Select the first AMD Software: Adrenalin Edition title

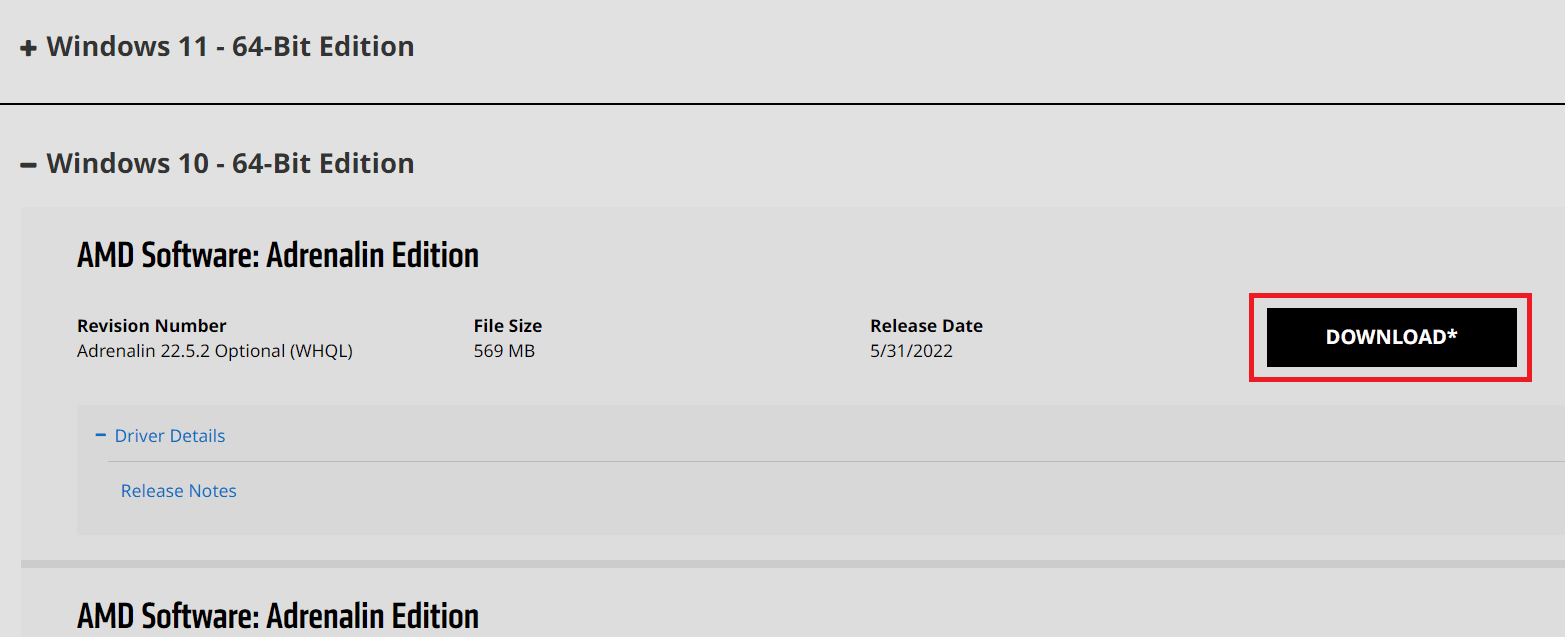[278, 256]
